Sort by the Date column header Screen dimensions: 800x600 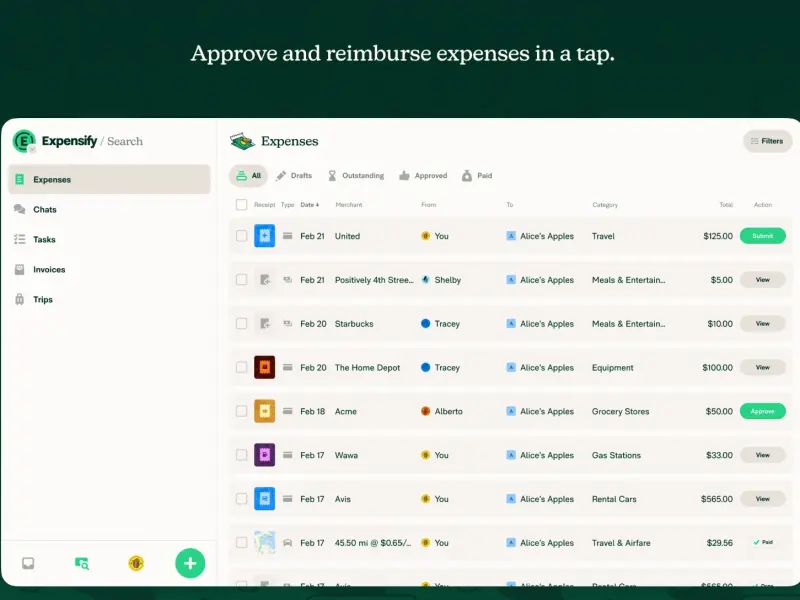(310, 205)
